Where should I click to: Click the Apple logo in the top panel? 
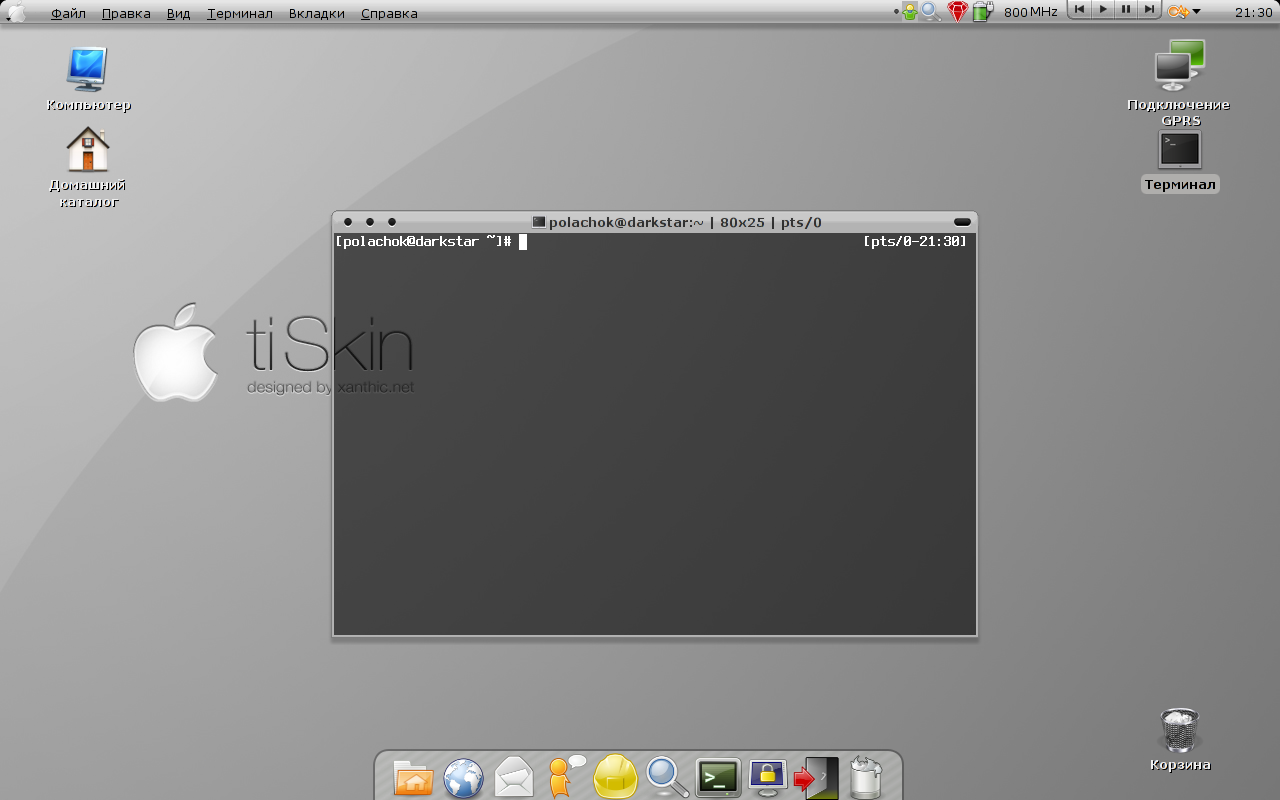coord(17,12)
